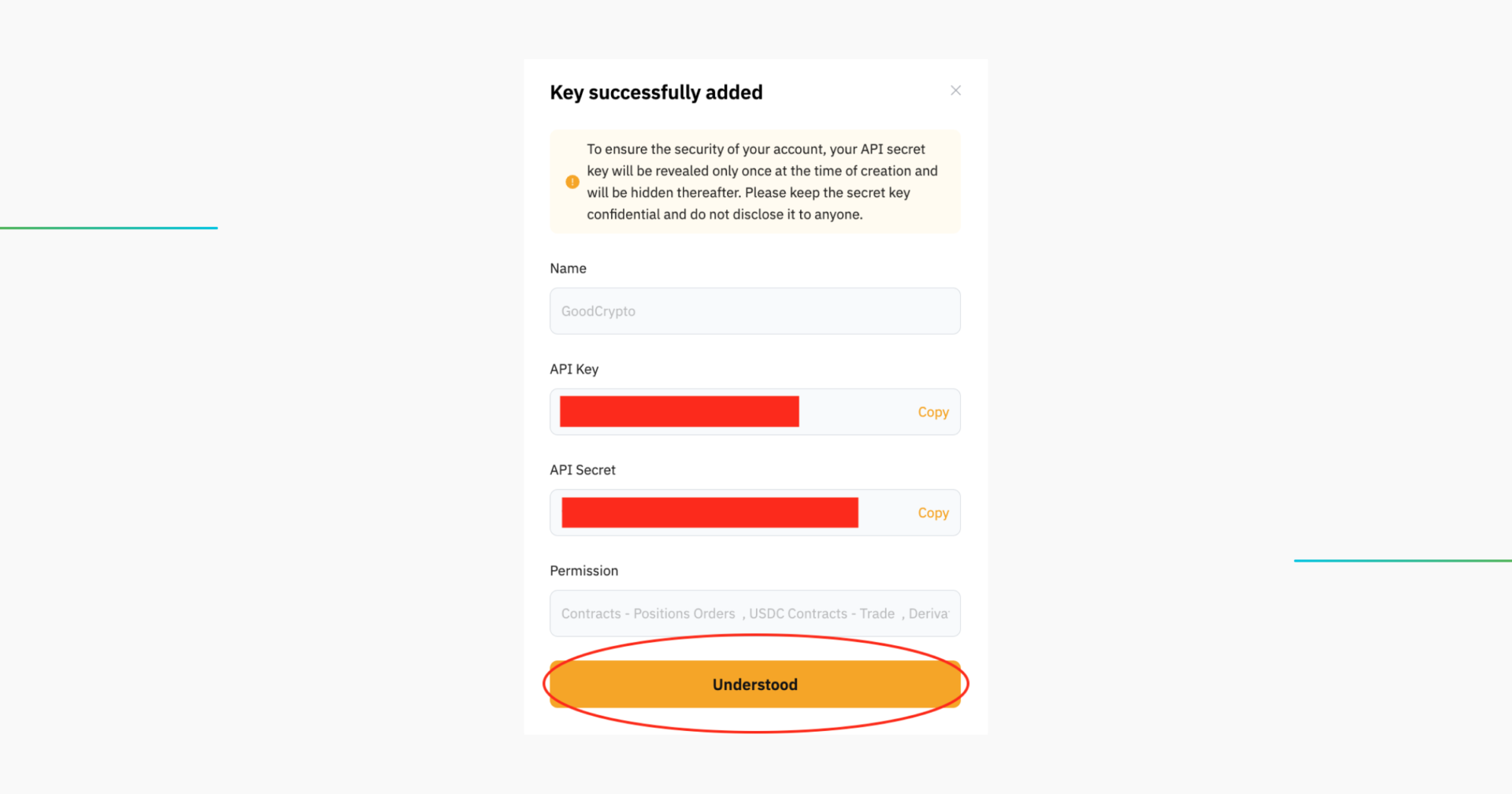Click the "API Secret" section label
This screenshot has width=1512, height=794.
point(582,469)
